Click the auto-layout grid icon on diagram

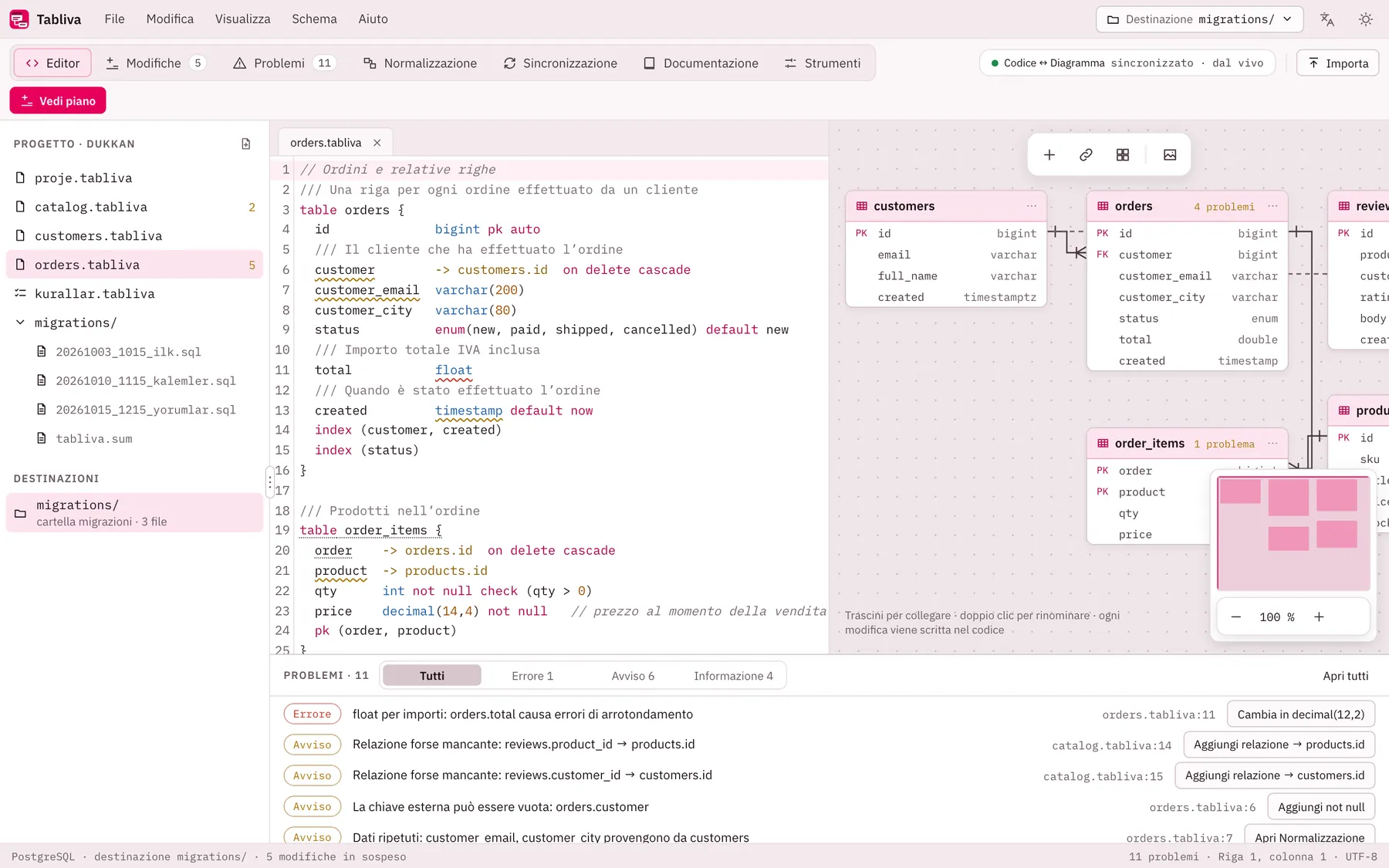1123,155
